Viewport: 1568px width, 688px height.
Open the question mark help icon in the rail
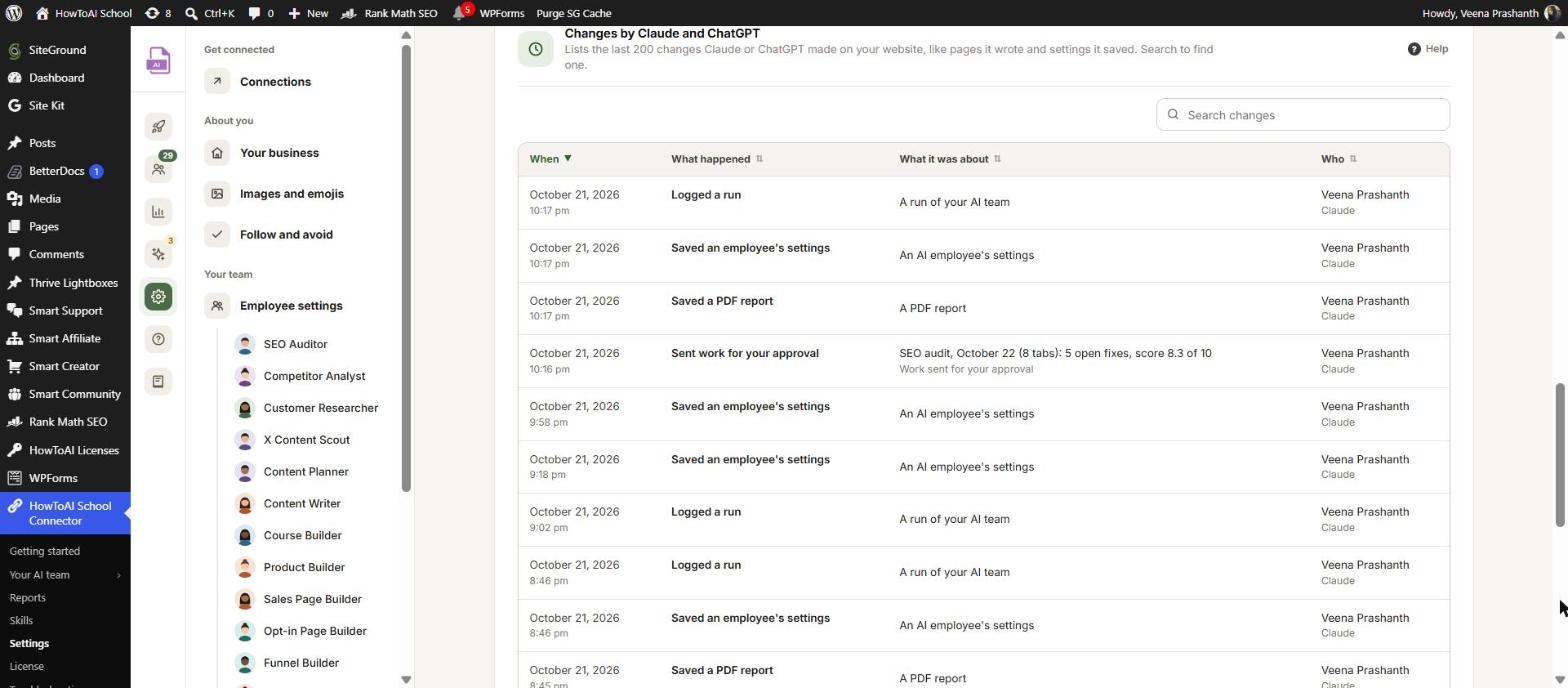pyautogui.click(x=158, y=339)
